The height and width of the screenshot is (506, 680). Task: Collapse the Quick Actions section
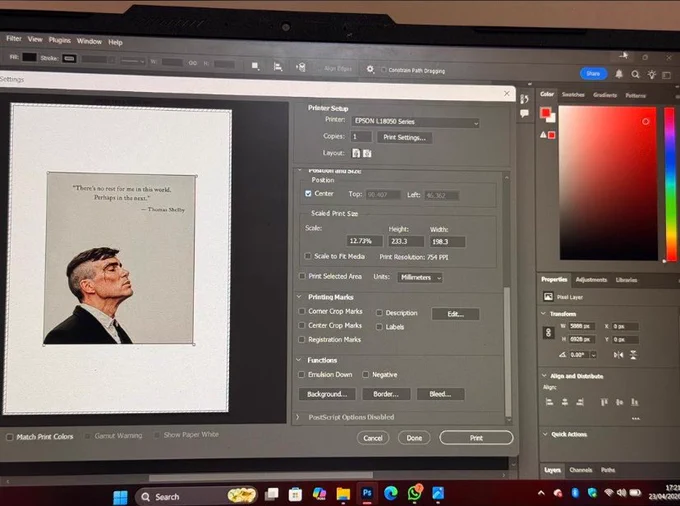pyautogui.click(x=545, y=434)
